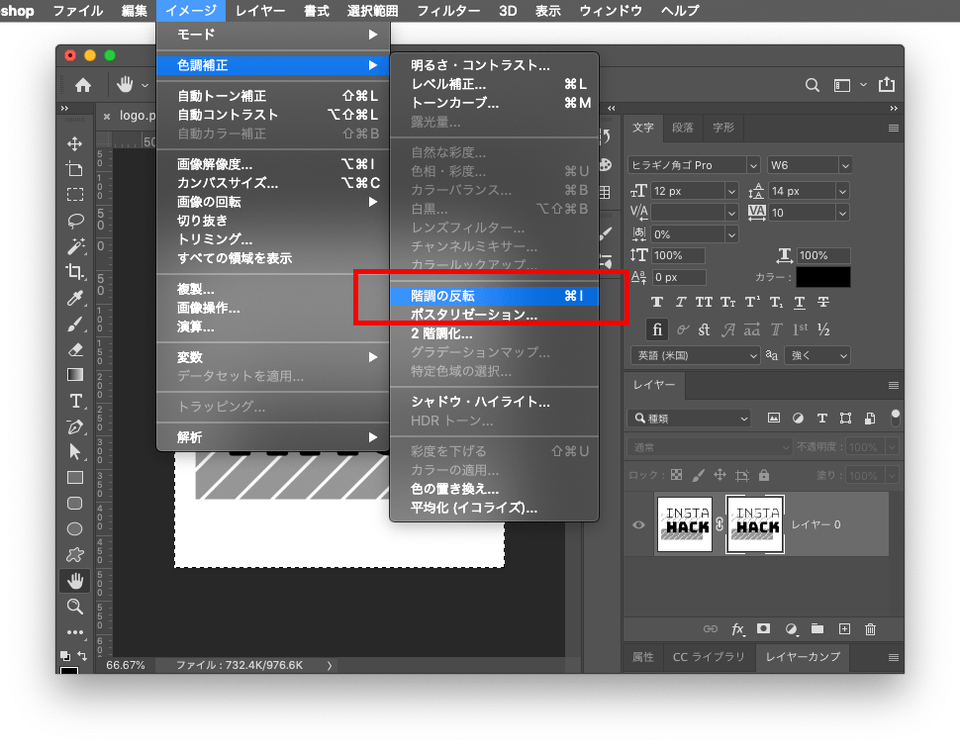Select the Eyedropper tool
This screenshot has height=747, width=960.
click(75, 298)
